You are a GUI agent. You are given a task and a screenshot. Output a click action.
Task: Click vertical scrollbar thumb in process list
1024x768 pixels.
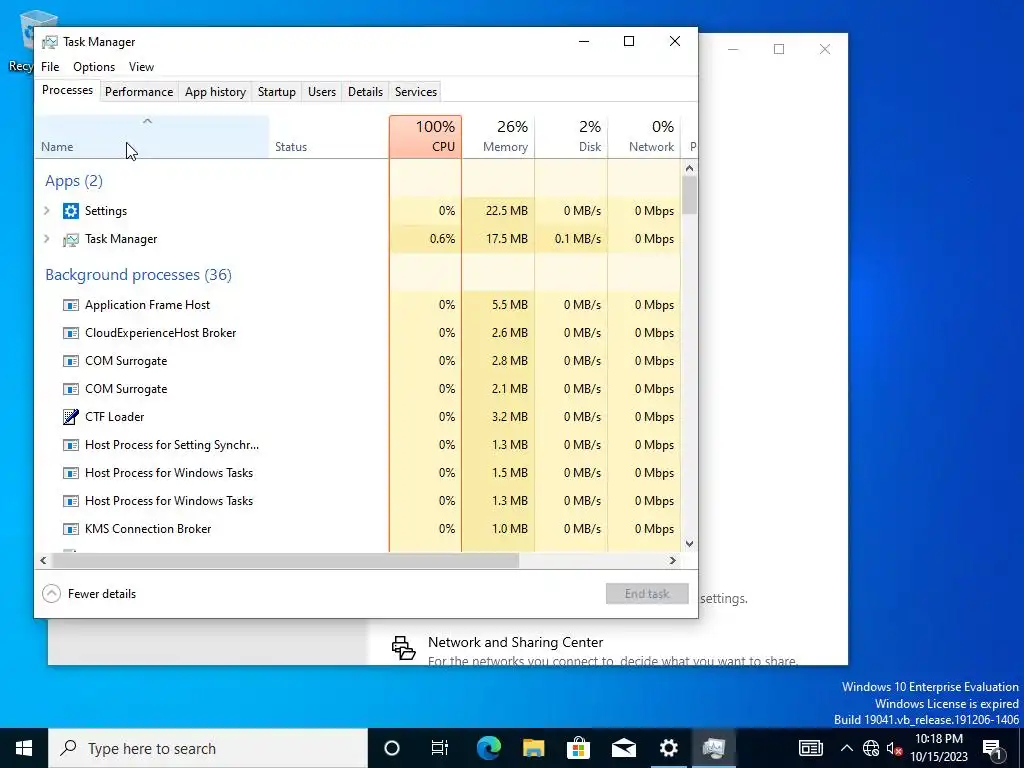click(x=689, y=195)
